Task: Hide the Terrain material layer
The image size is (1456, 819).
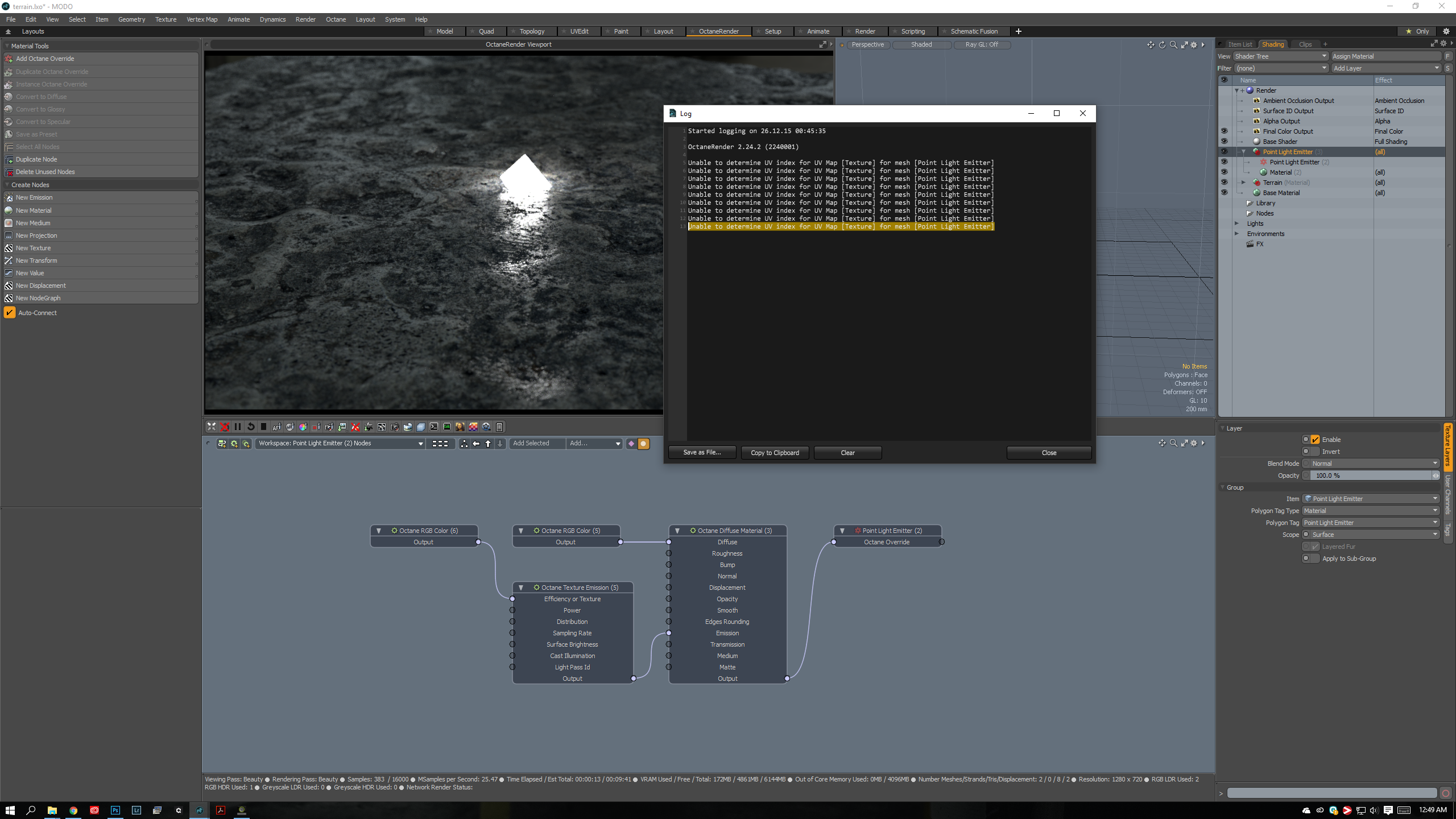Action: pyautogui.click(x=1224, y=183)
